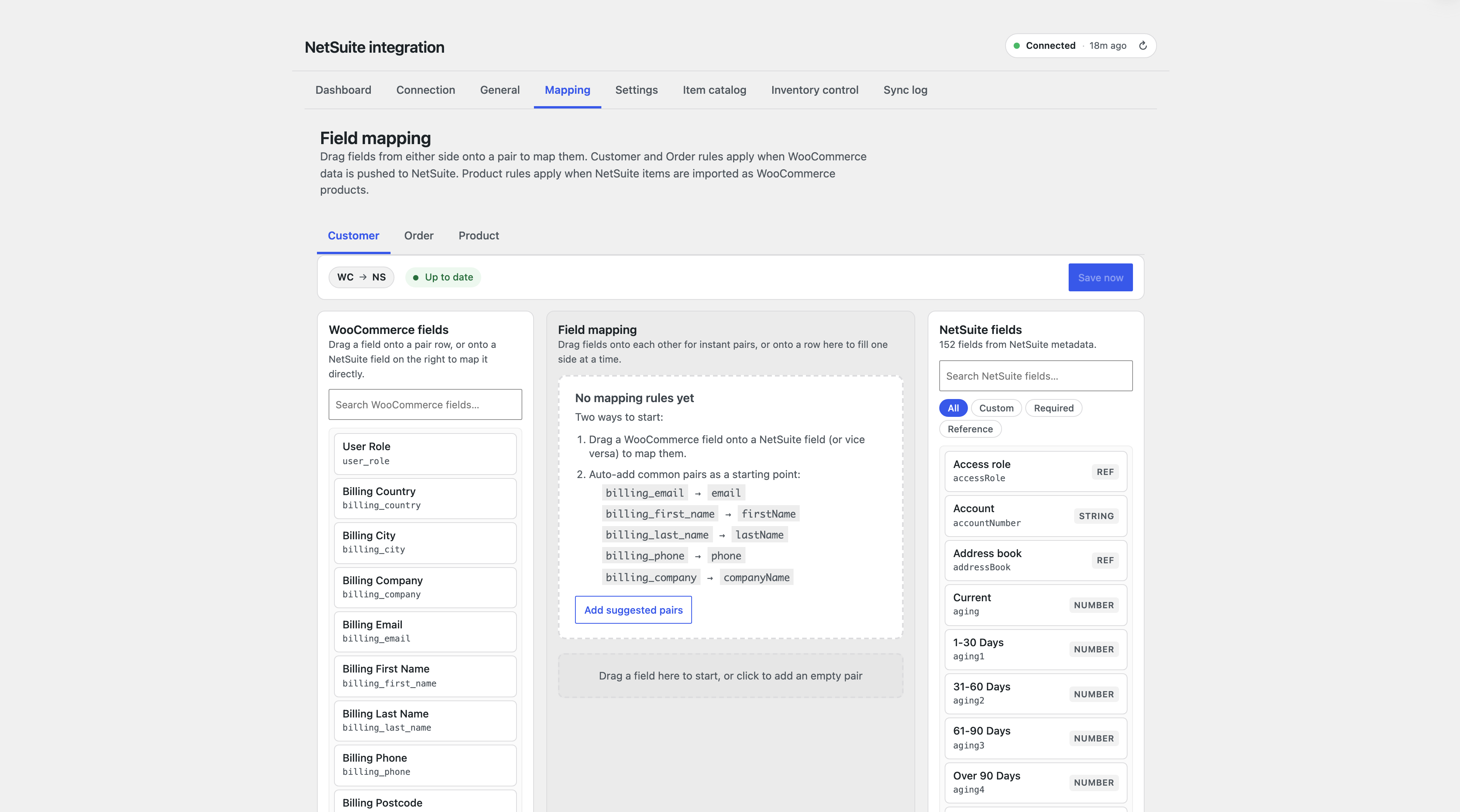Viewport: 1460px width, 812px height.
Task: Select the Billing First Name field card
Action: [x=425, y=676]
